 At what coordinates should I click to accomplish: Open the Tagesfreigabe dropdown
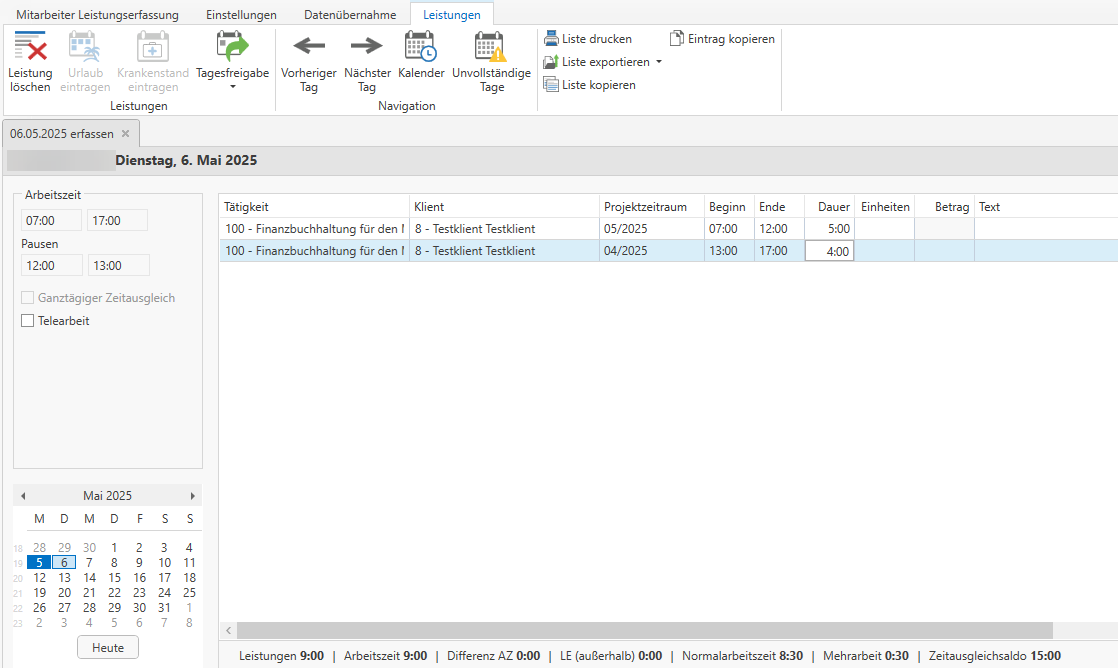click(x=232, y=87)
